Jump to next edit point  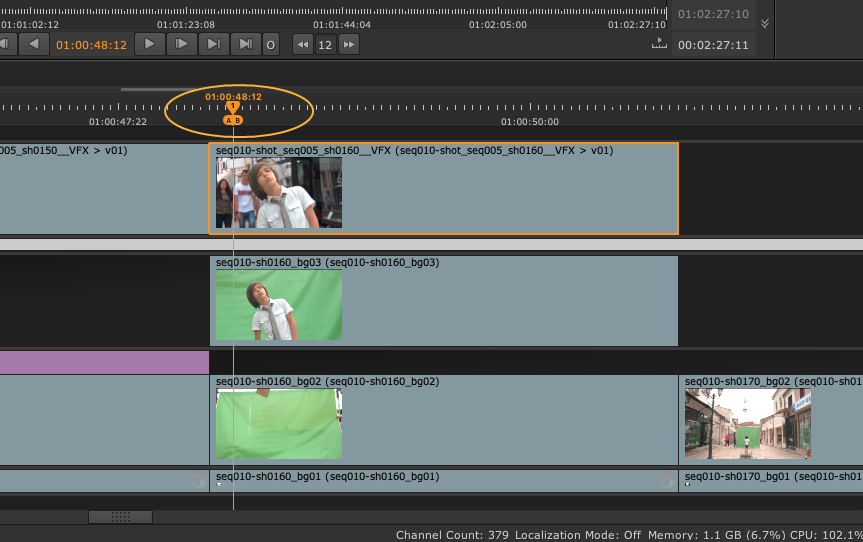(x=213, y=44)
